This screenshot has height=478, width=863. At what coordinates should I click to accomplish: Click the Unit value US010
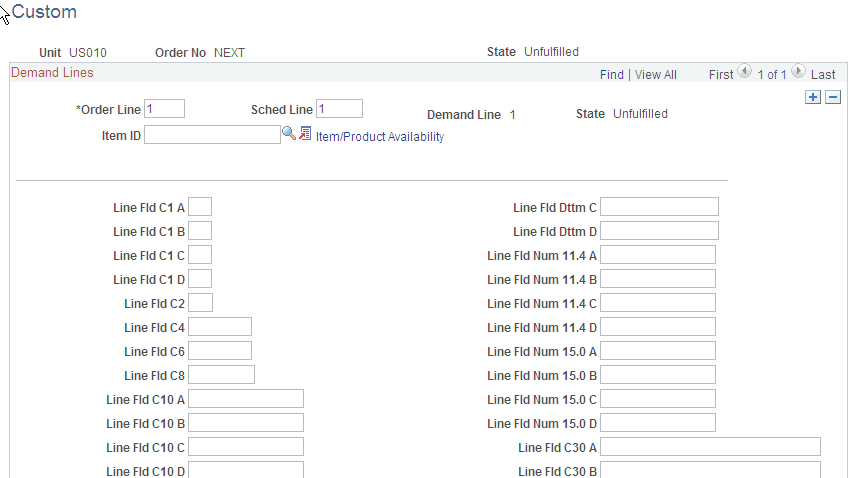coord(88,53)
